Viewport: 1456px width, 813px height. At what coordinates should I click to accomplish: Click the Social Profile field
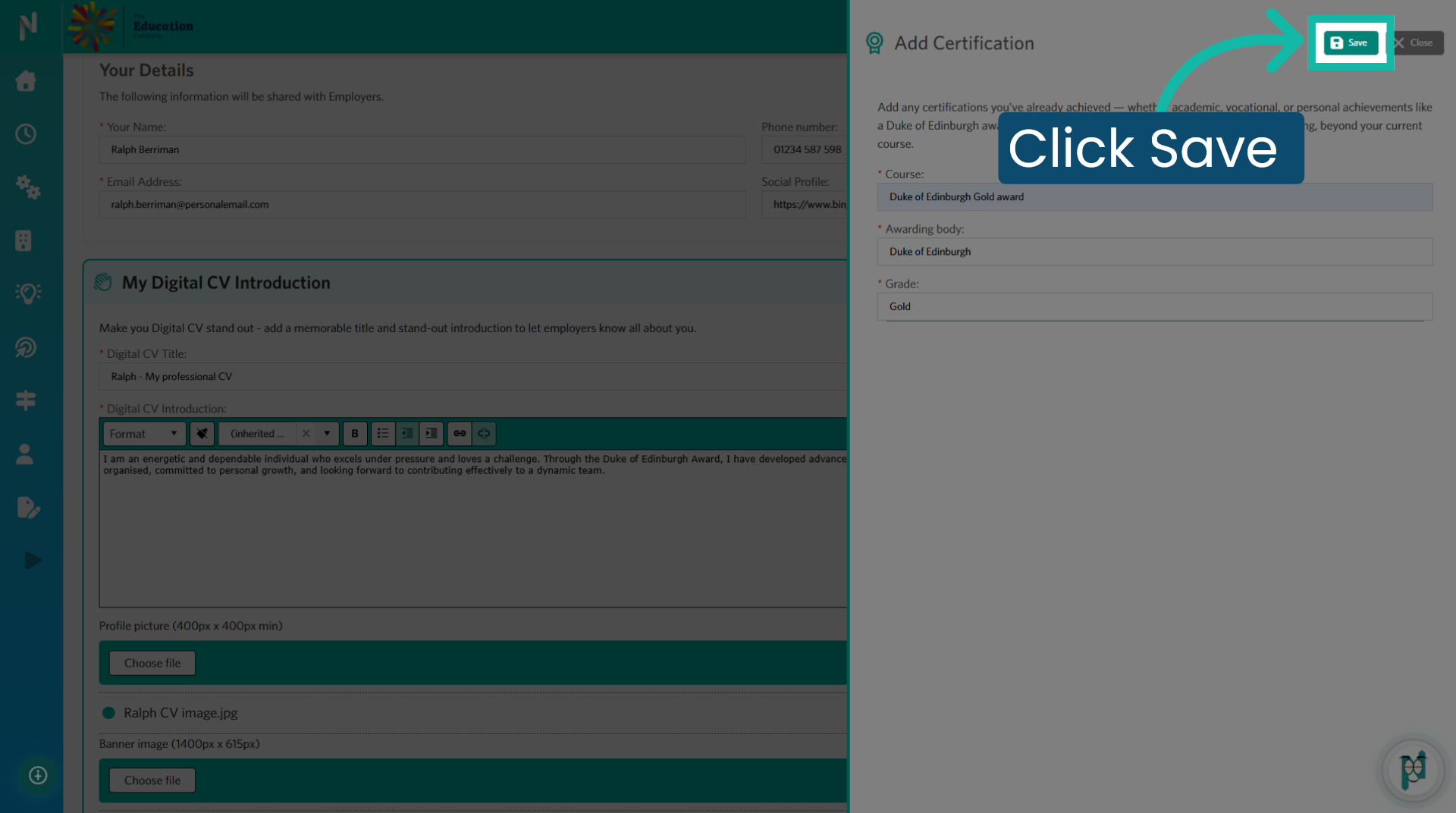[x=804, y=205]
